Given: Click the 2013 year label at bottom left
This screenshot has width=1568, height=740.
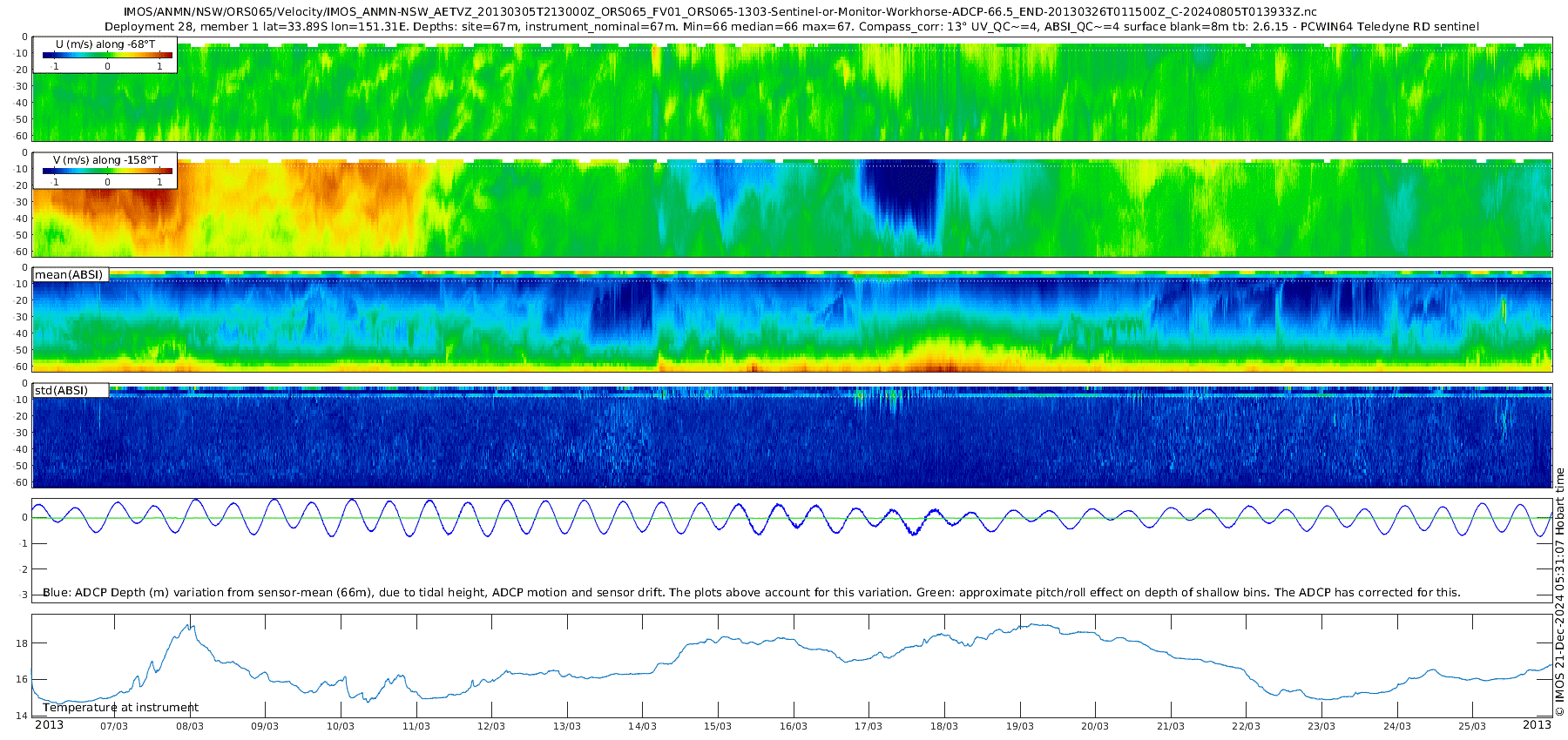Looking at the screenshot, I should 49,725.
